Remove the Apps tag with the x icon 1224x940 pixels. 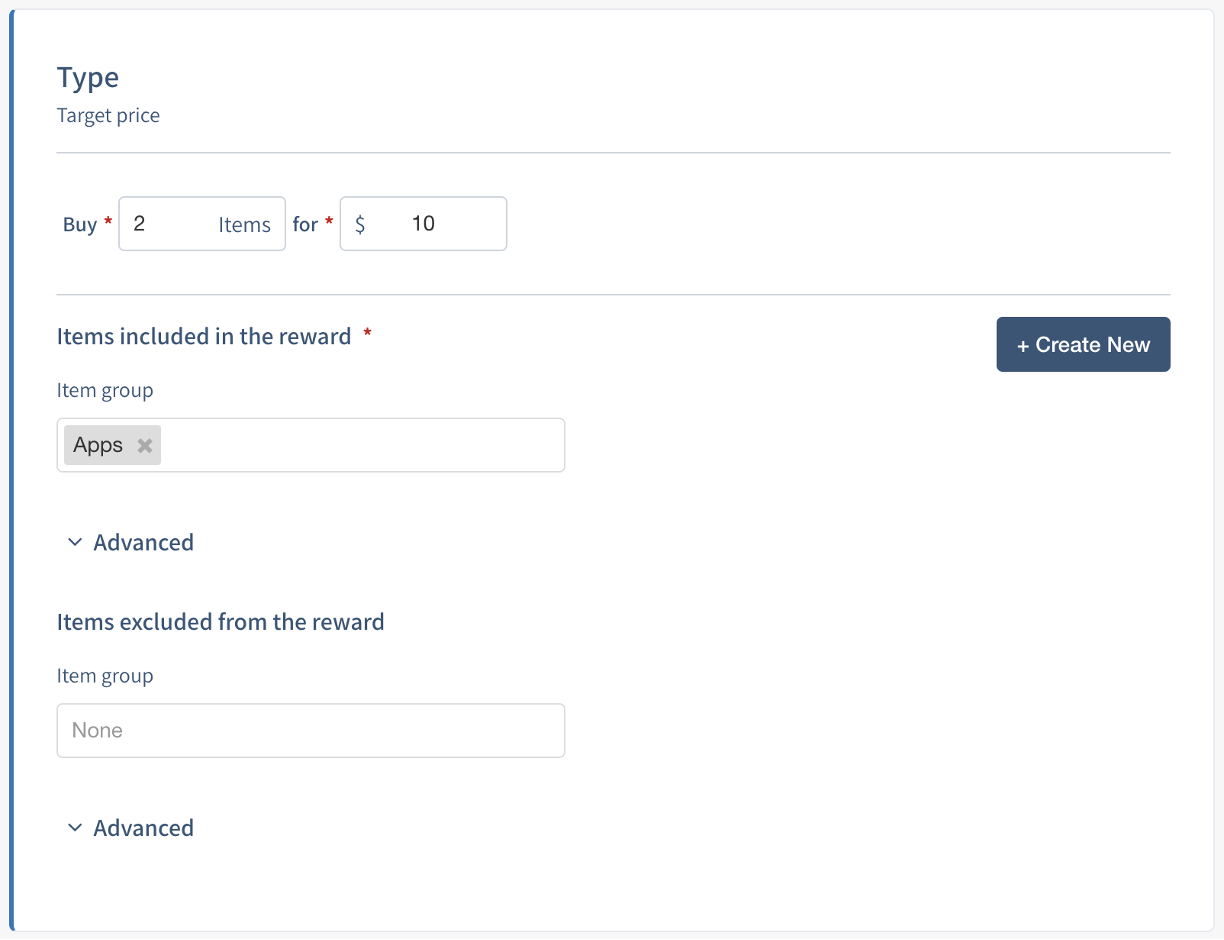coord(145,446)
